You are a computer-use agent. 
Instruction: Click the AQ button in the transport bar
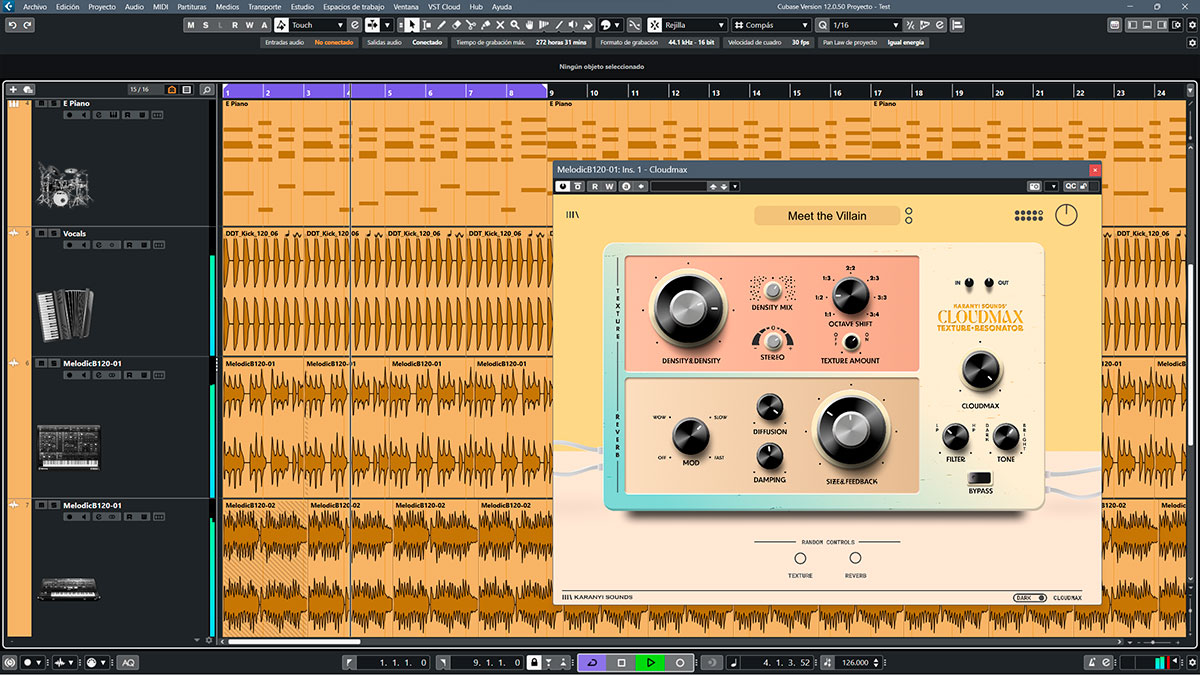point(128,662)
